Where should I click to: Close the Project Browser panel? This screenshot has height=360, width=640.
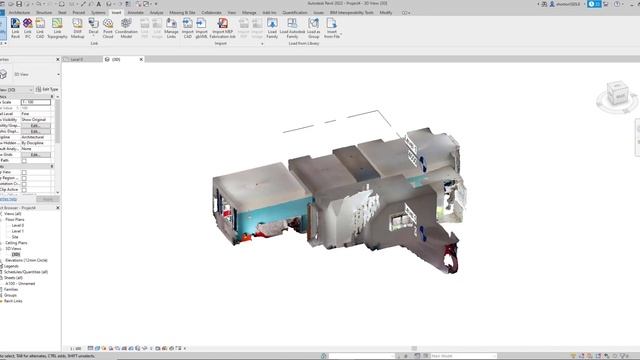click(58, 208)
